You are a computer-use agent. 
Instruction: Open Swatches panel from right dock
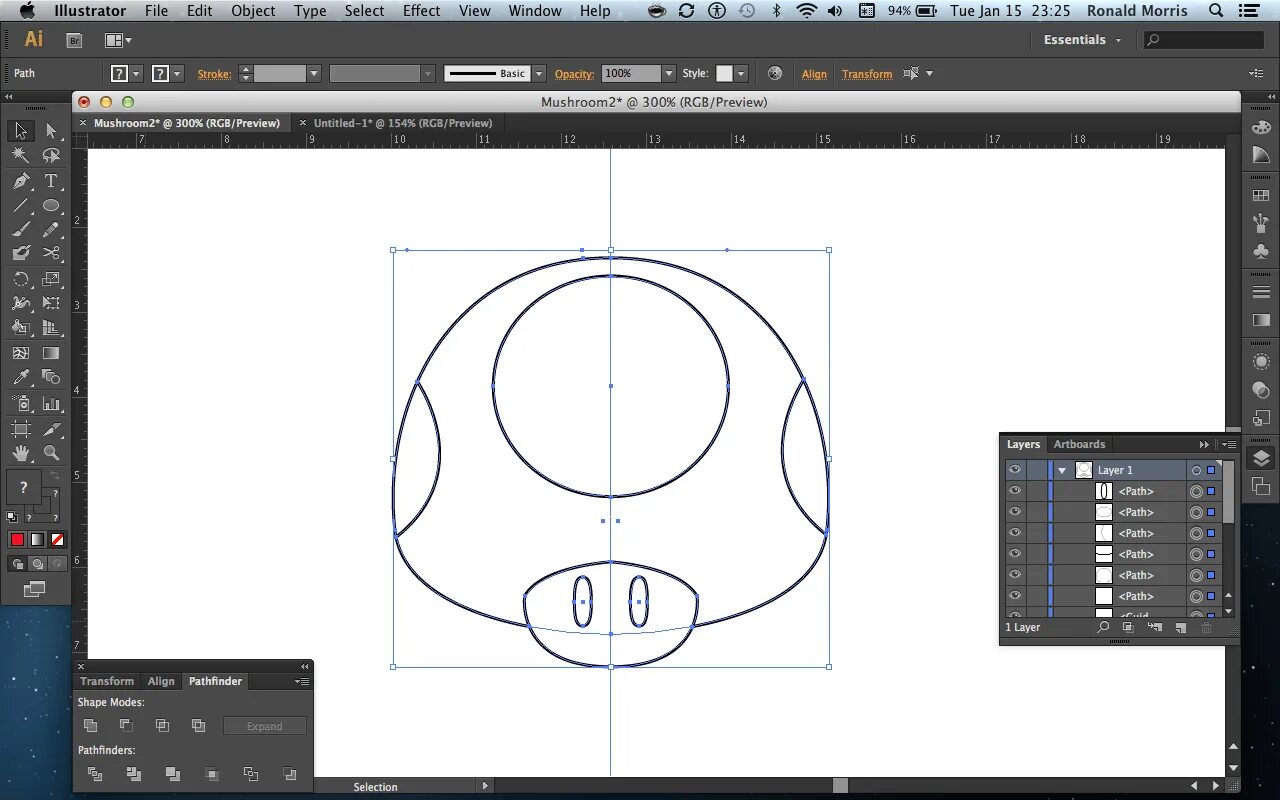click(1261, 196)
